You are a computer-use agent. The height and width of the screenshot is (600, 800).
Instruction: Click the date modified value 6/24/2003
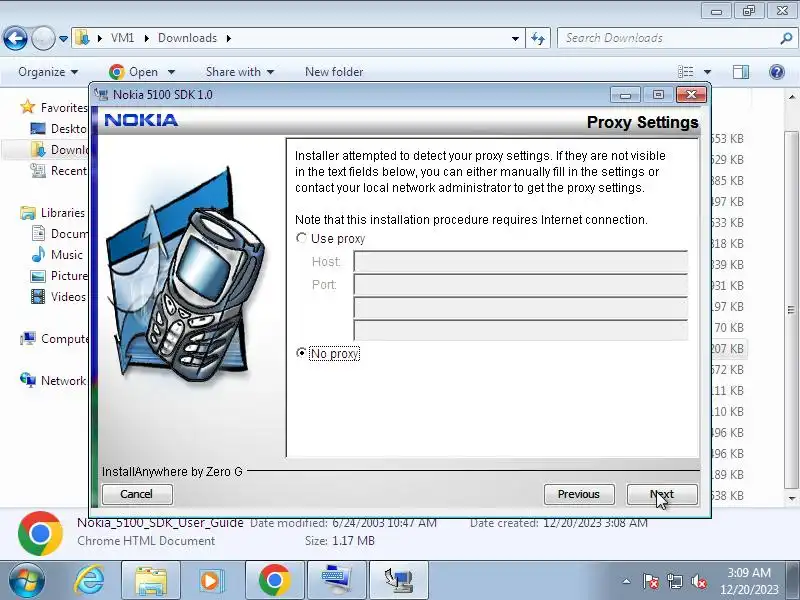(384, 522)
